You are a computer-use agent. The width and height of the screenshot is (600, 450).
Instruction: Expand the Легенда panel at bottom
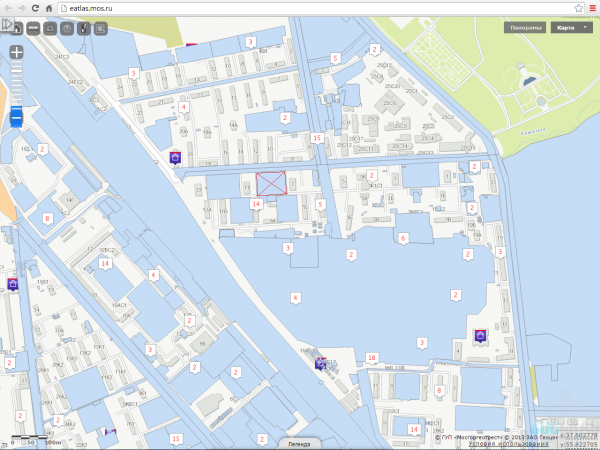tap(299, 444)
